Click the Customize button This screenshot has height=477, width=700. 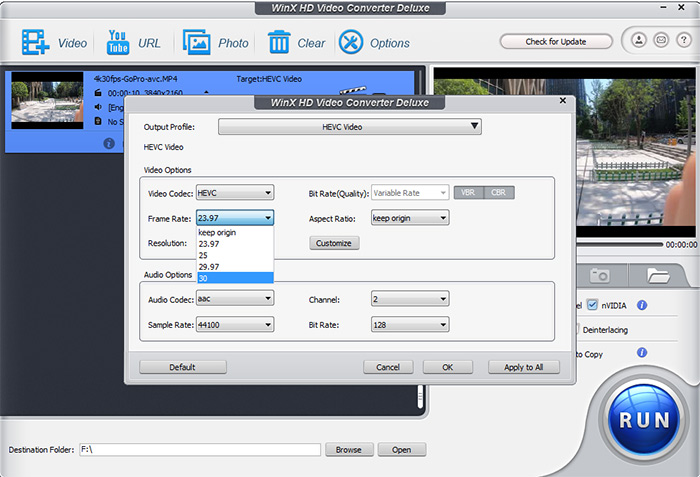tap(334, 243)
